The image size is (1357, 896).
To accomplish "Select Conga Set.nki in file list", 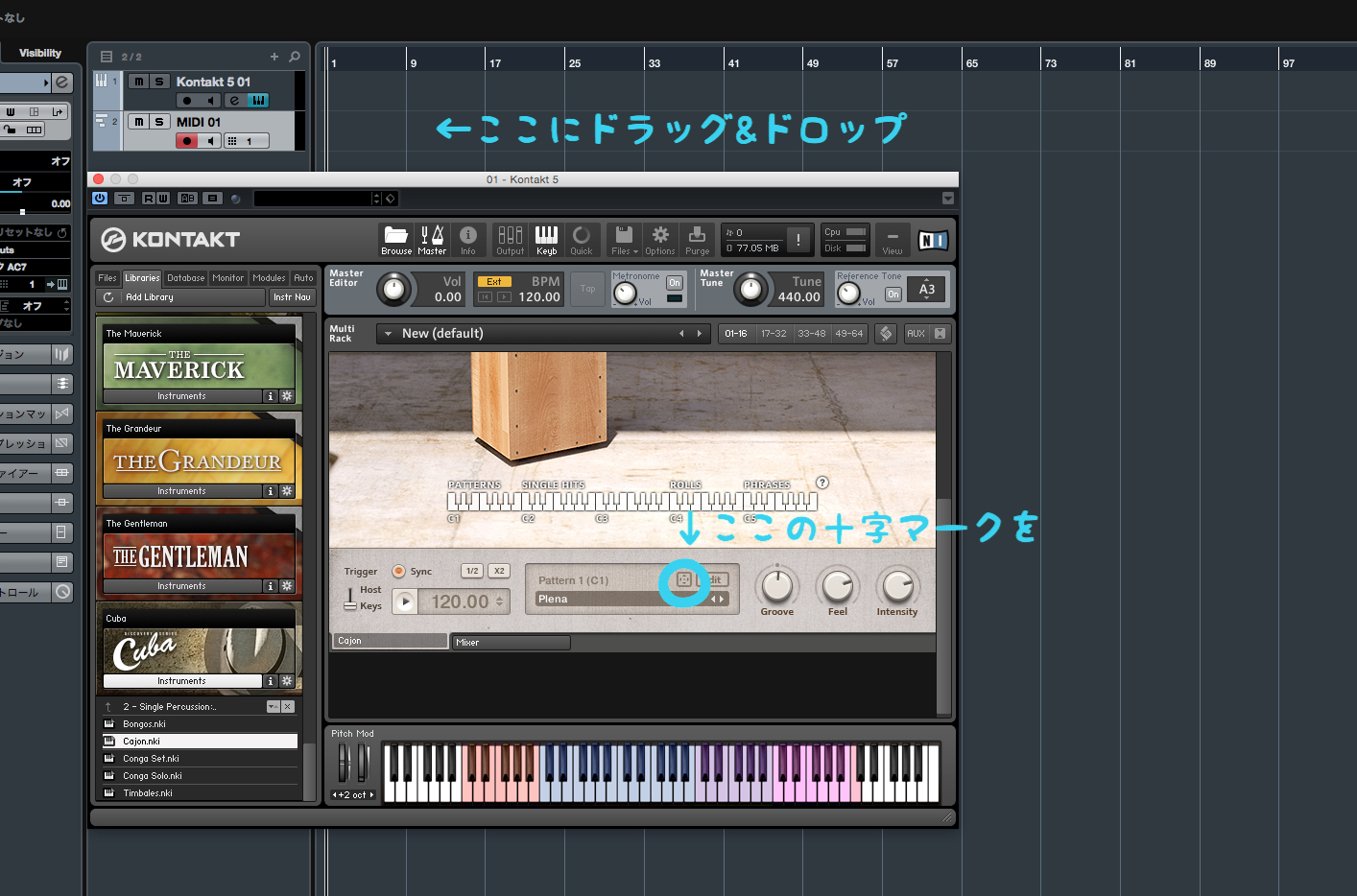I will click(x=153, y=759).
